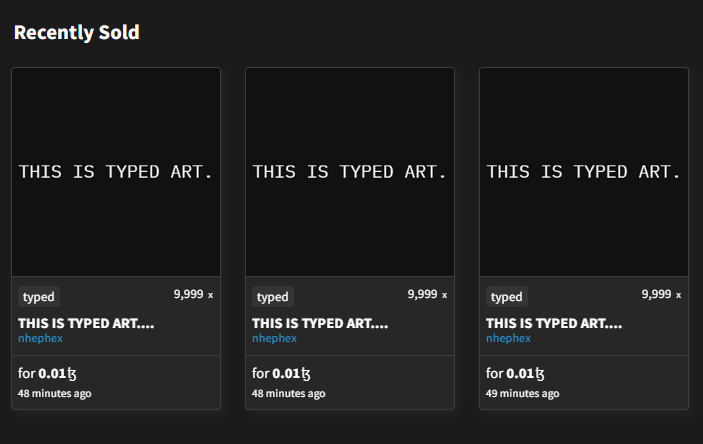Open nhephex link on the 49-minutes-ago card
Screen dimensions: 703x444
[508, 338]
